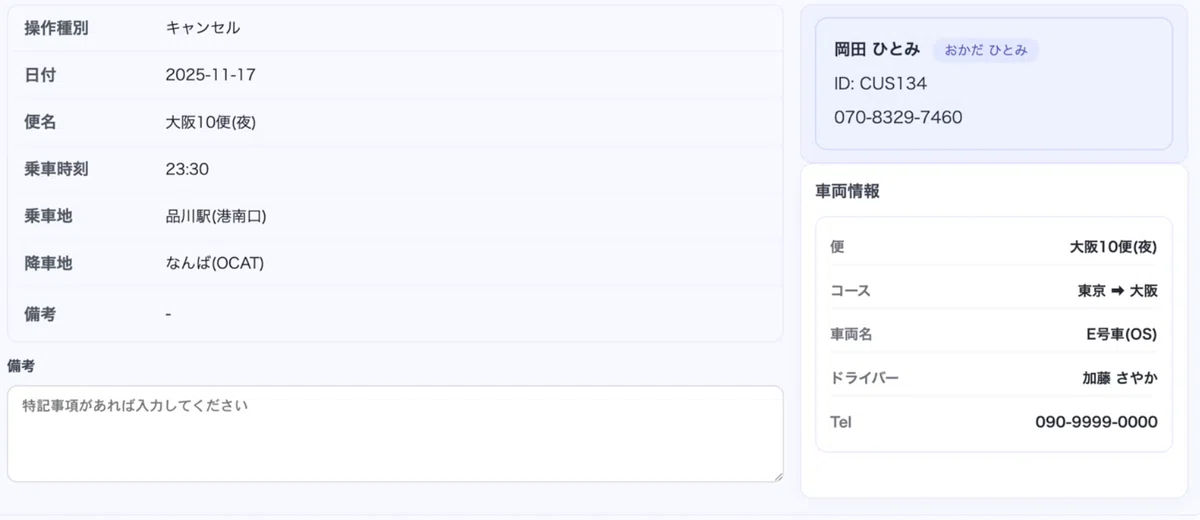Screen dimensions: 1200x520
Task: Click boarding place 品川駅(港南口)
Action: click(x=216, y=216)
